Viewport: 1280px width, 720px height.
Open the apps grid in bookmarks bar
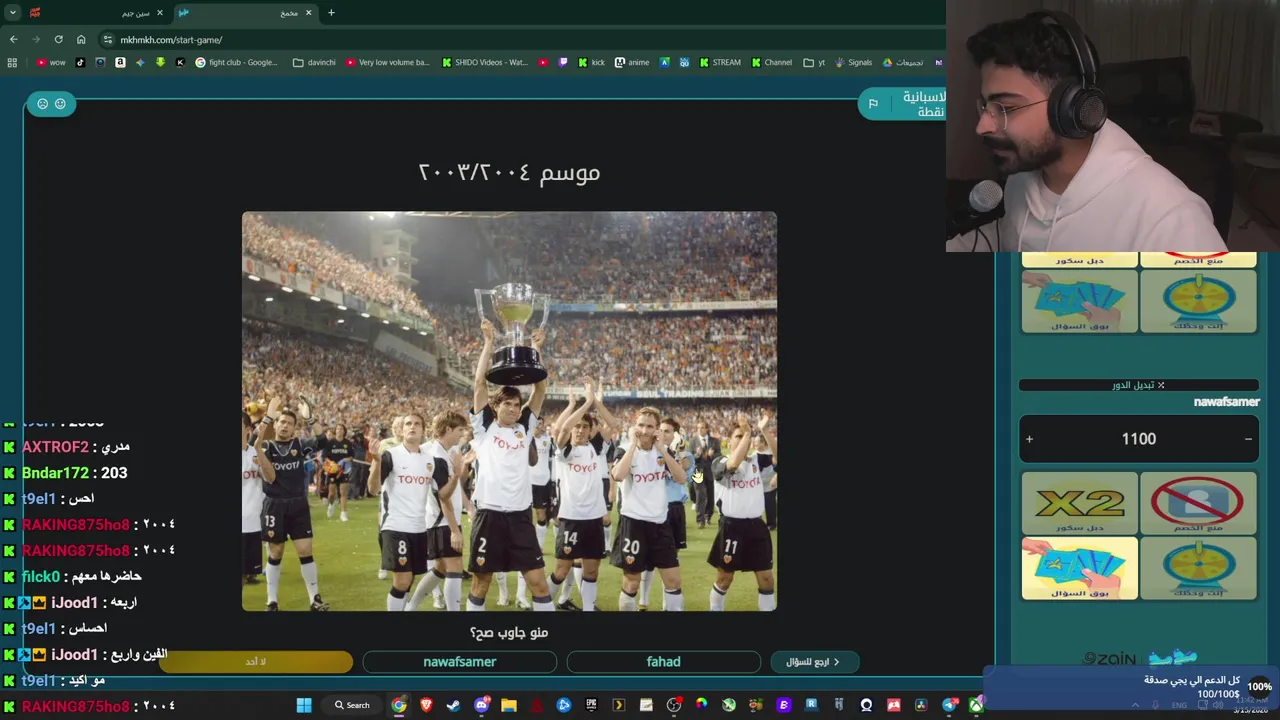coord(12,62)
